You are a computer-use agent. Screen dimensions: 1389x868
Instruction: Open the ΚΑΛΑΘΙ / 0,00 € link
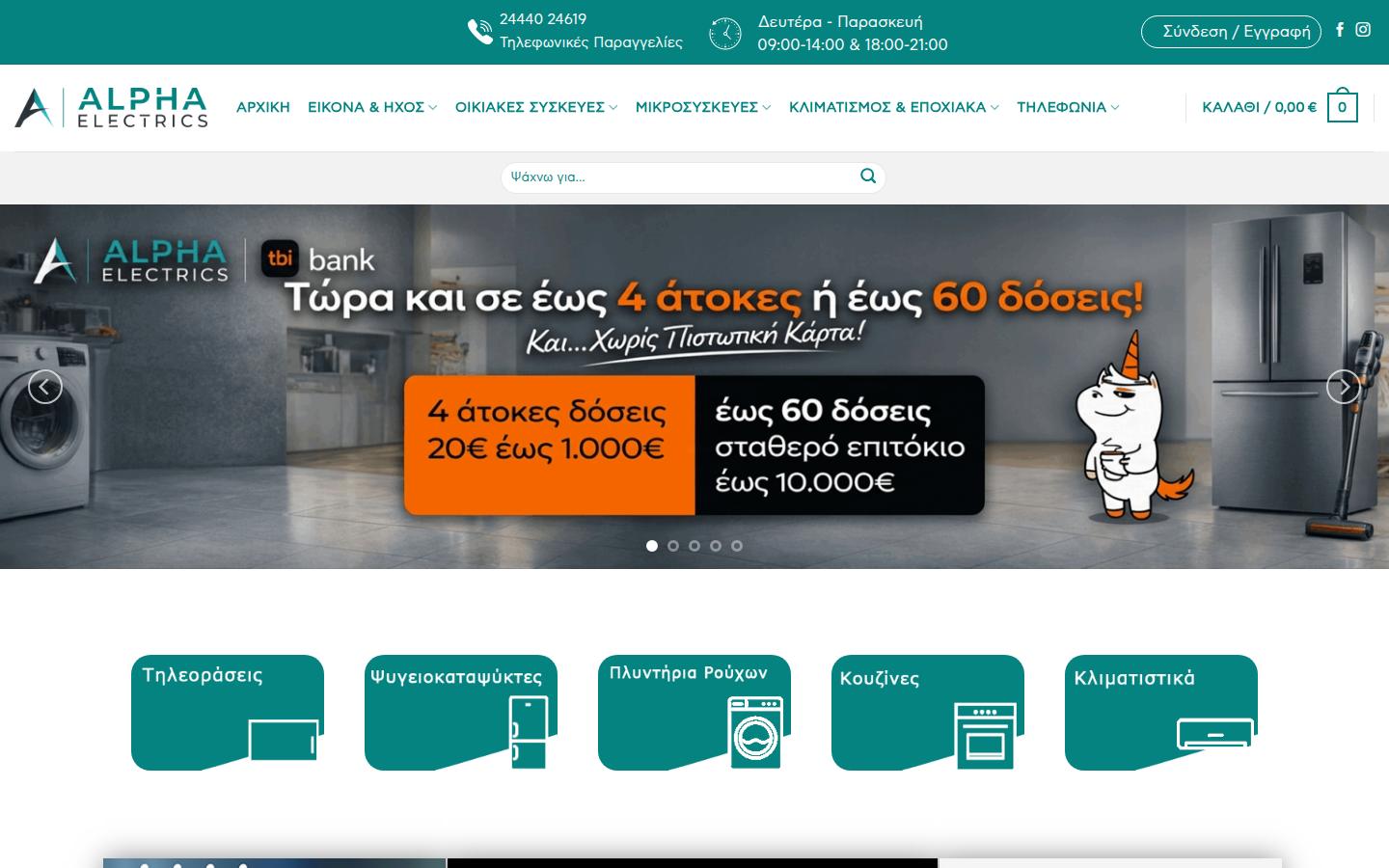[x=1259, y=107]
